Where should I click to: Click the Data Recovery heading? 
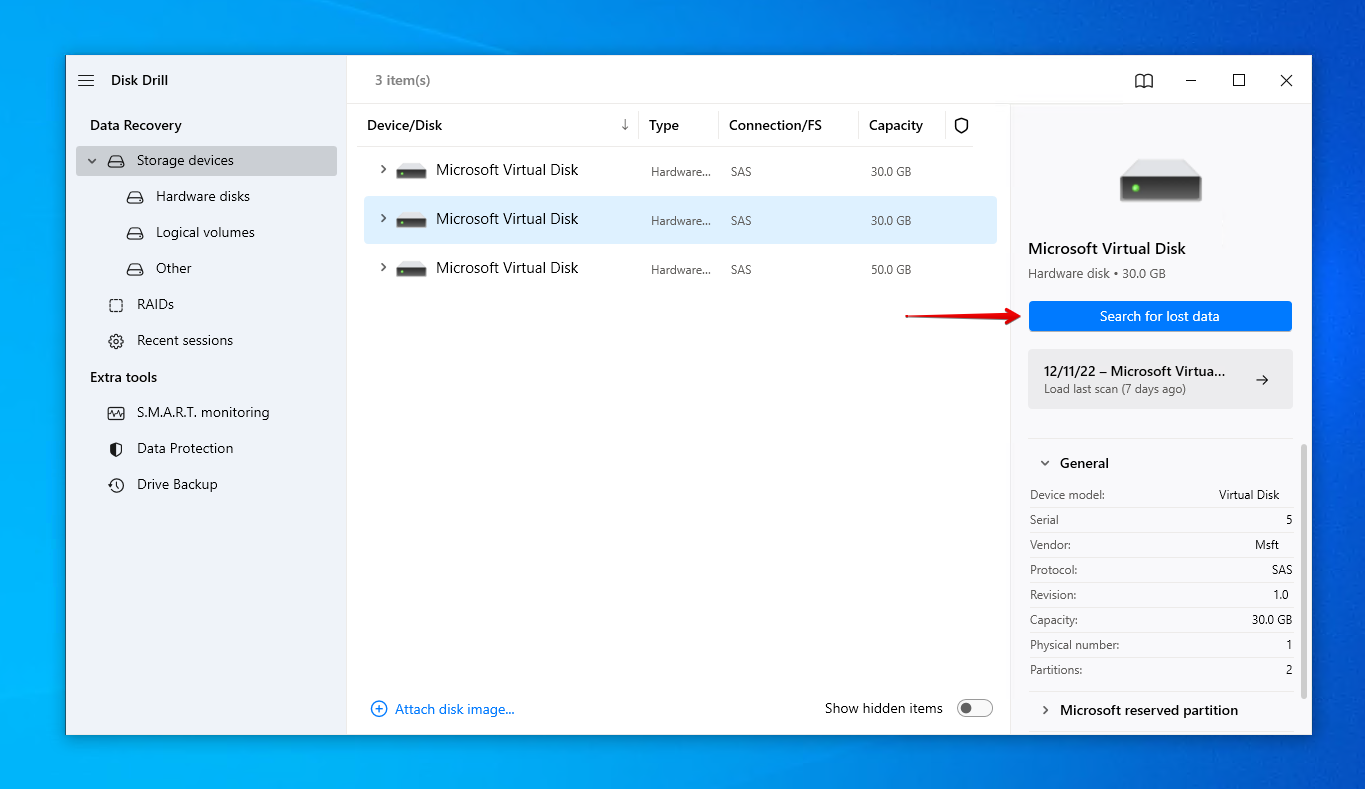136,125
